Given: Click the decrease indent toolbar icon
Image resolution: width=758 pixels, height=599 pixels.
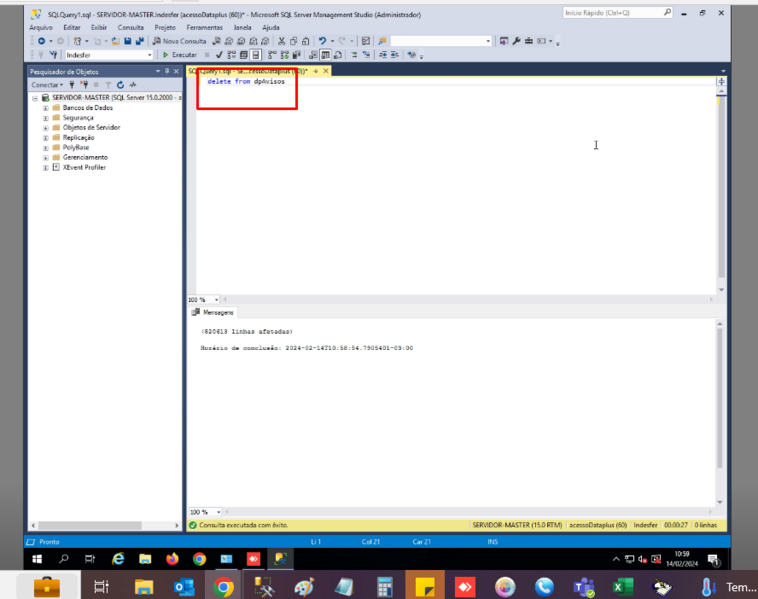Looking at the screenshot, I should (383, 55).
